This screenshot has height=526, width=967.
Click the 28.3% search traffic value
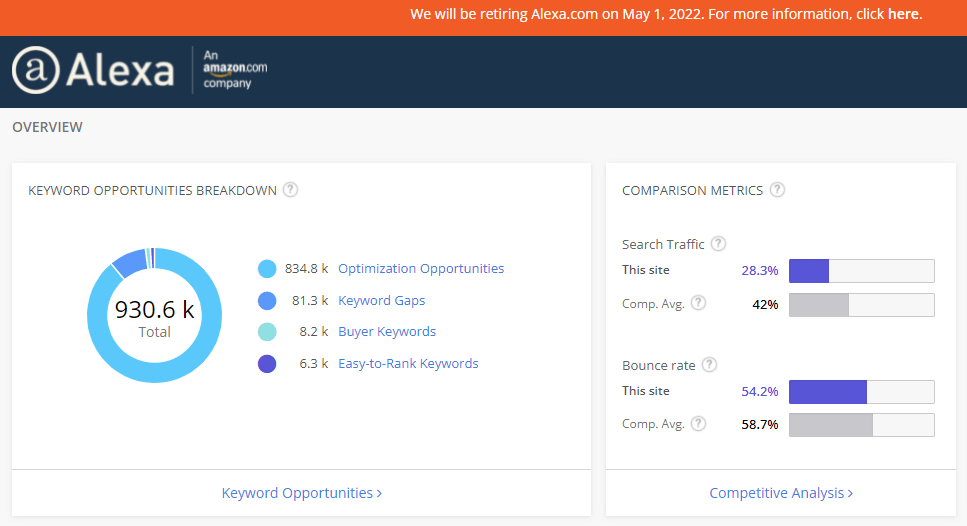(760, 271)
